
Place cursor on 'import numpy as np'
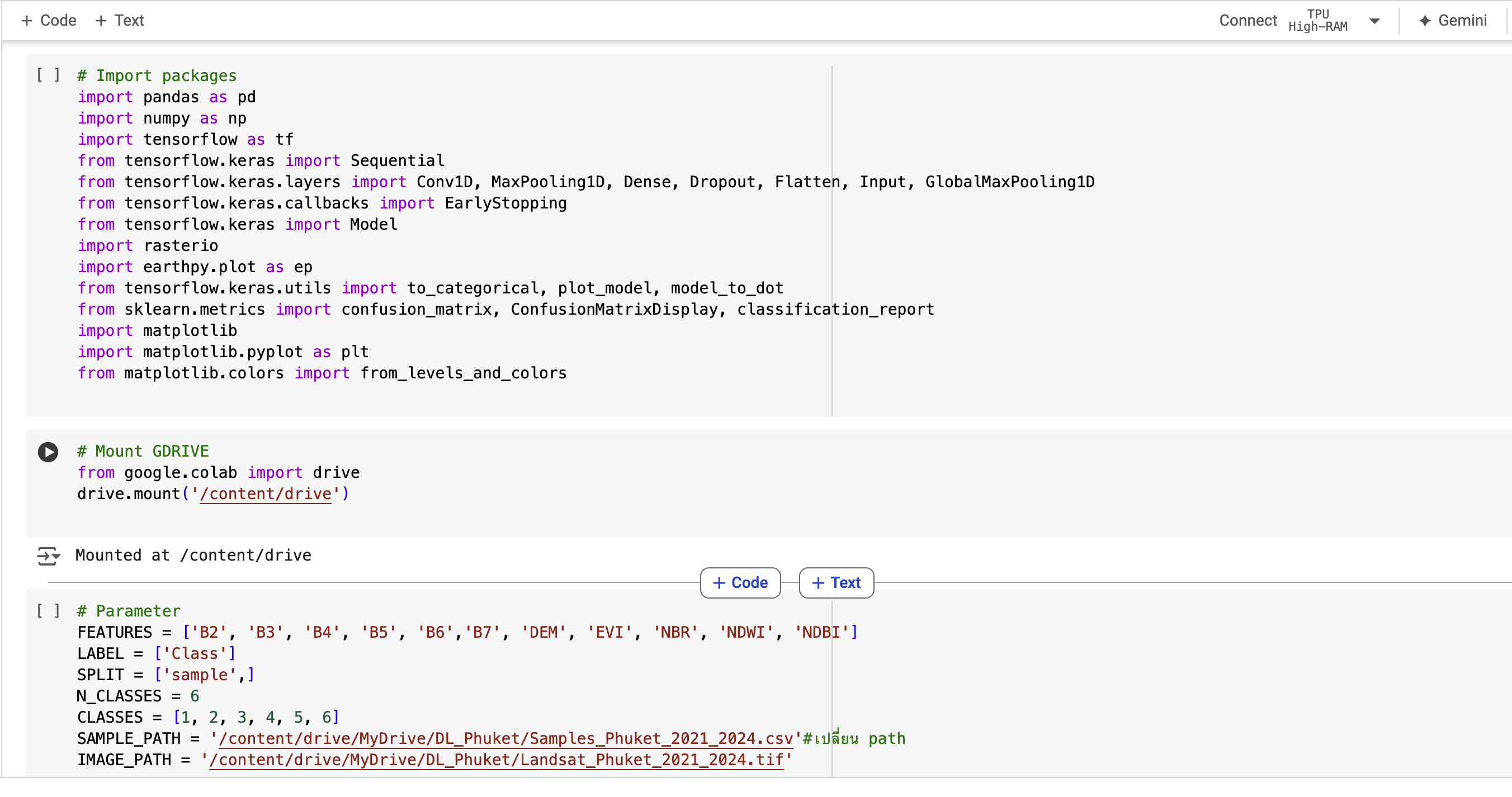tap(162, 118)
